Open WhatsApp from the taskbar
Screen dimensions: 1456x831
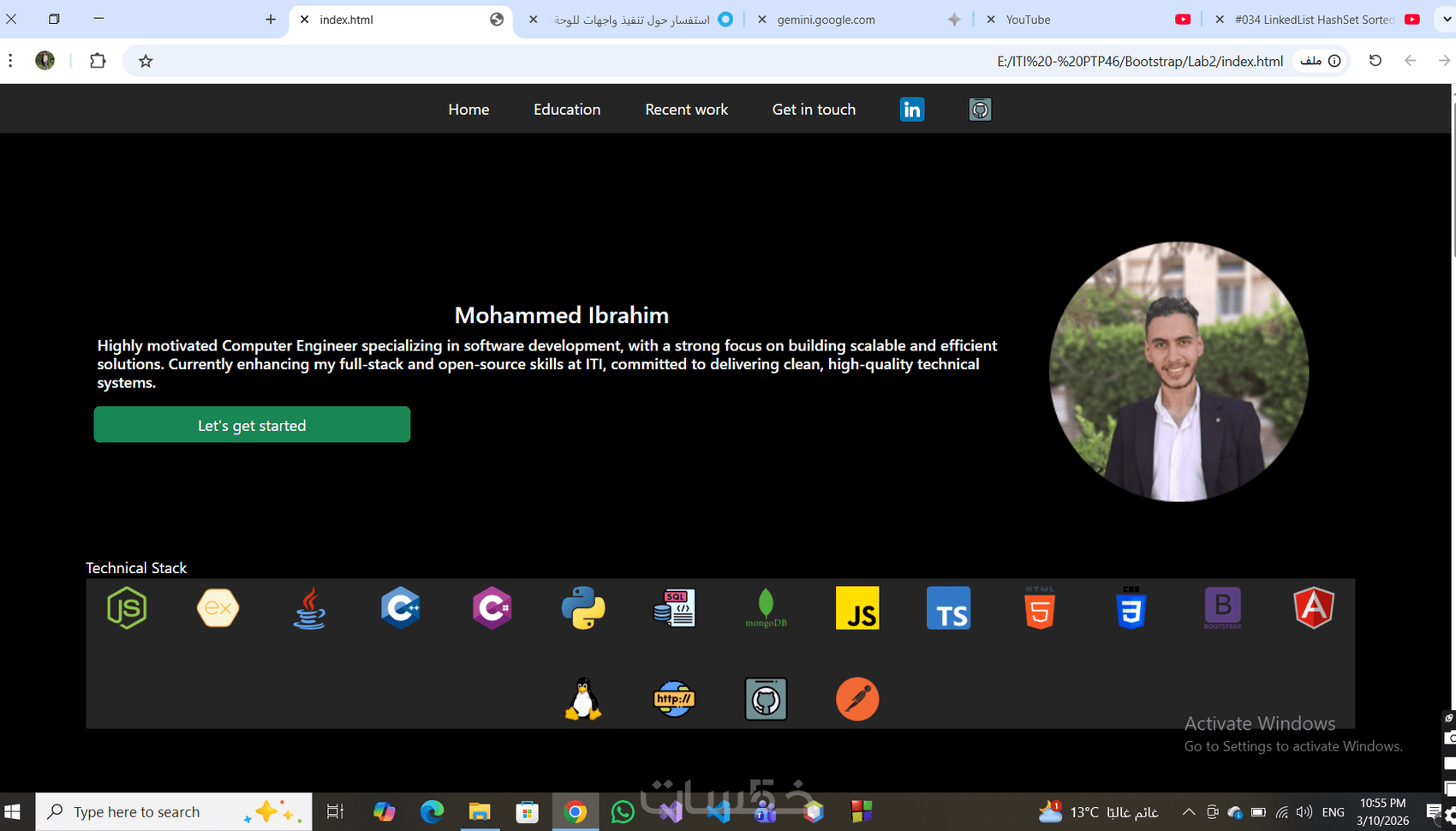click(623, 812)
